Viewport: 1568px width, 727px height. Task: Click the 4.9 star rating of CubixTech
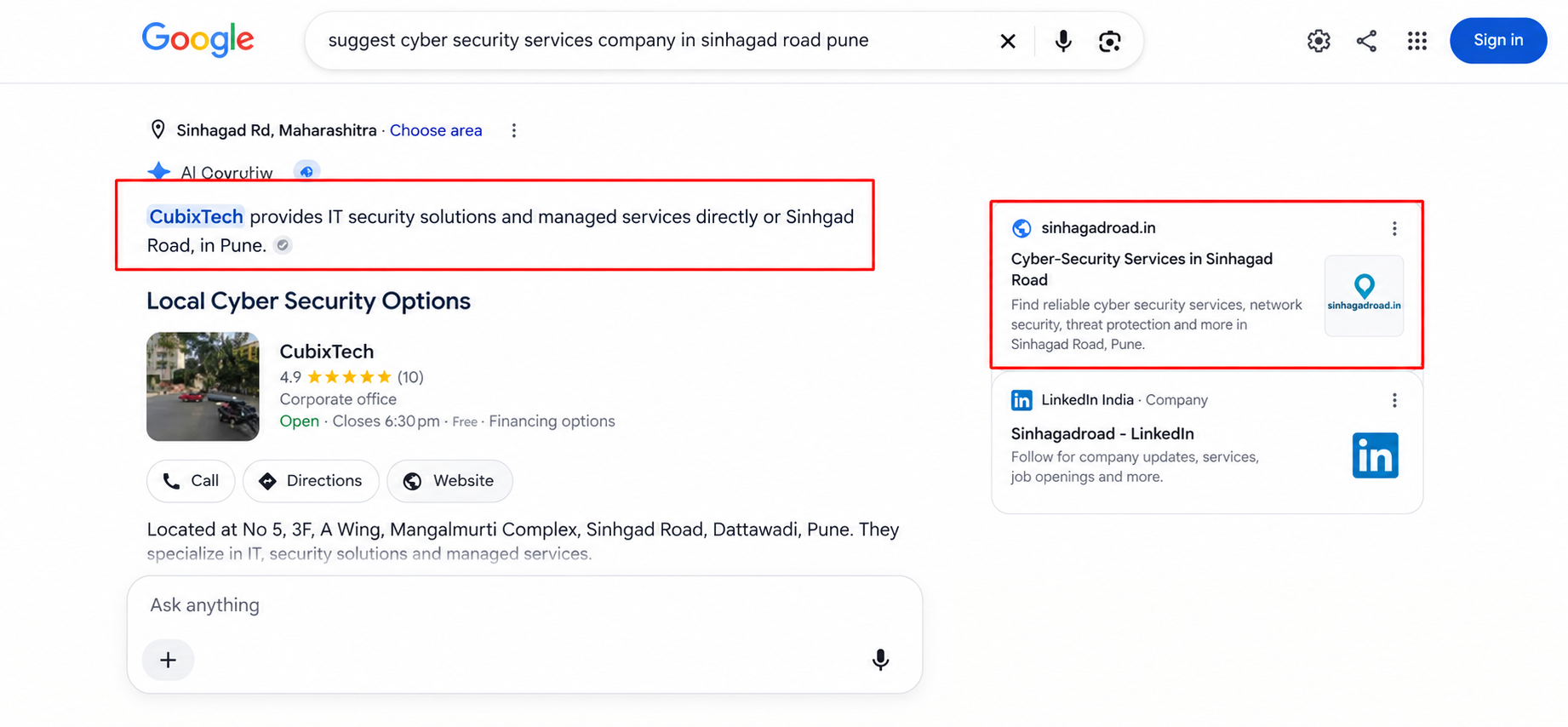351,377
